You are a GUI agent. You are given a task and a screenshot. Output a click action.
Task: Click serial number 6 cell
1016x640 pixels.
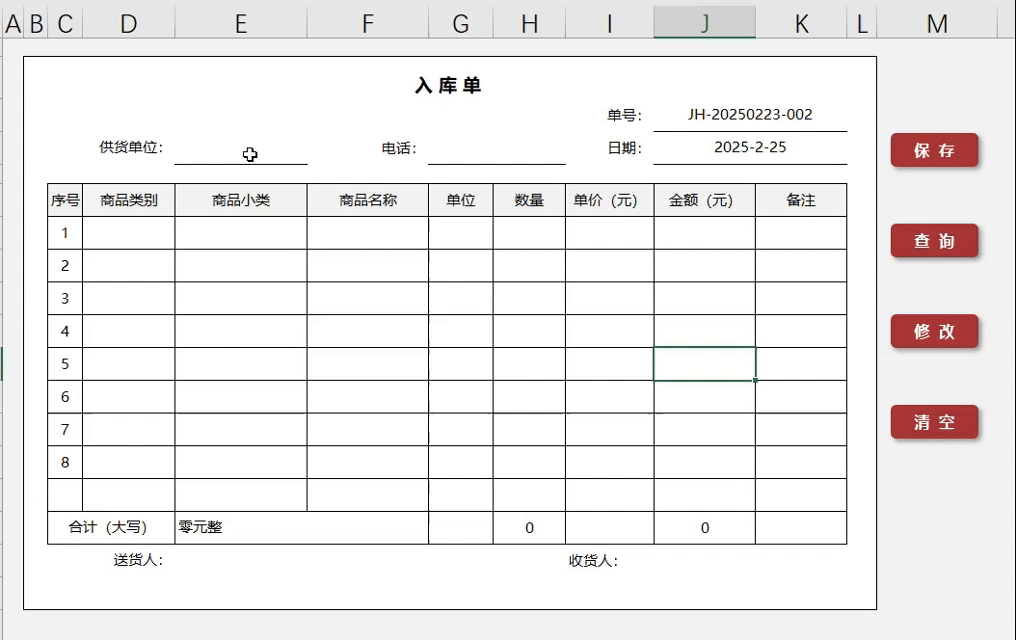[65, 396]
